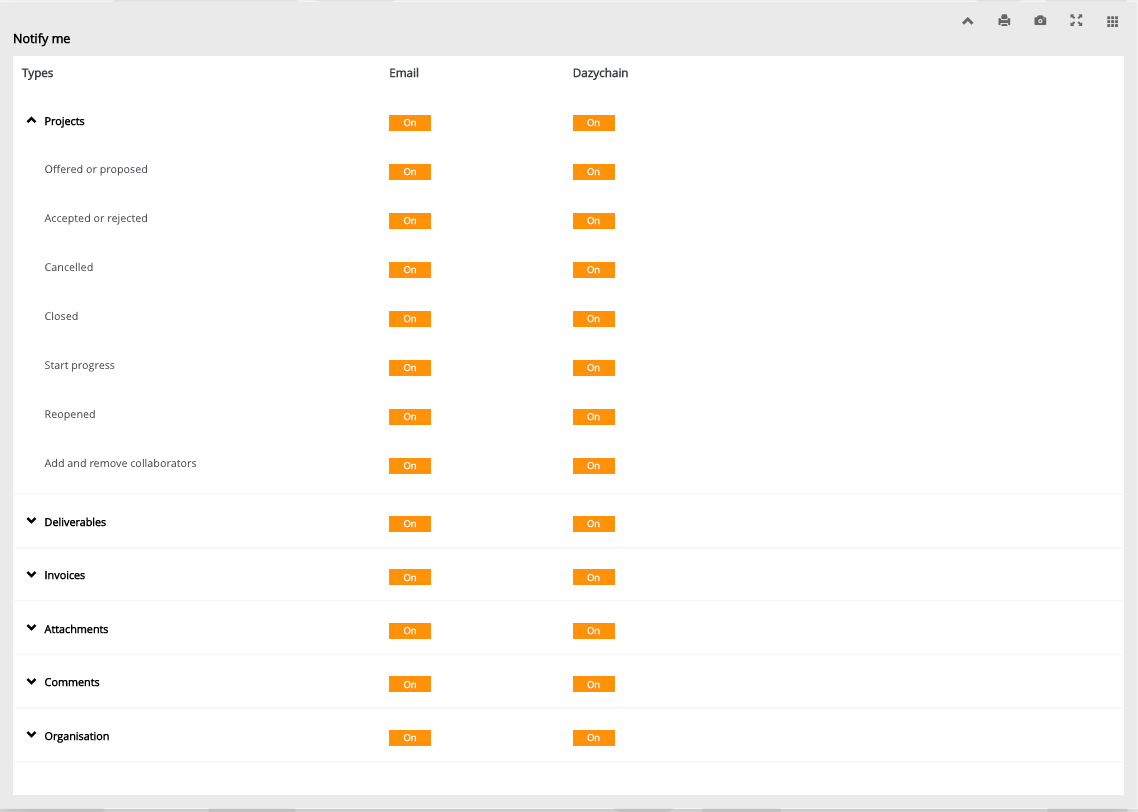Toggle Dazychain for Add and remove collaborators

593,466
